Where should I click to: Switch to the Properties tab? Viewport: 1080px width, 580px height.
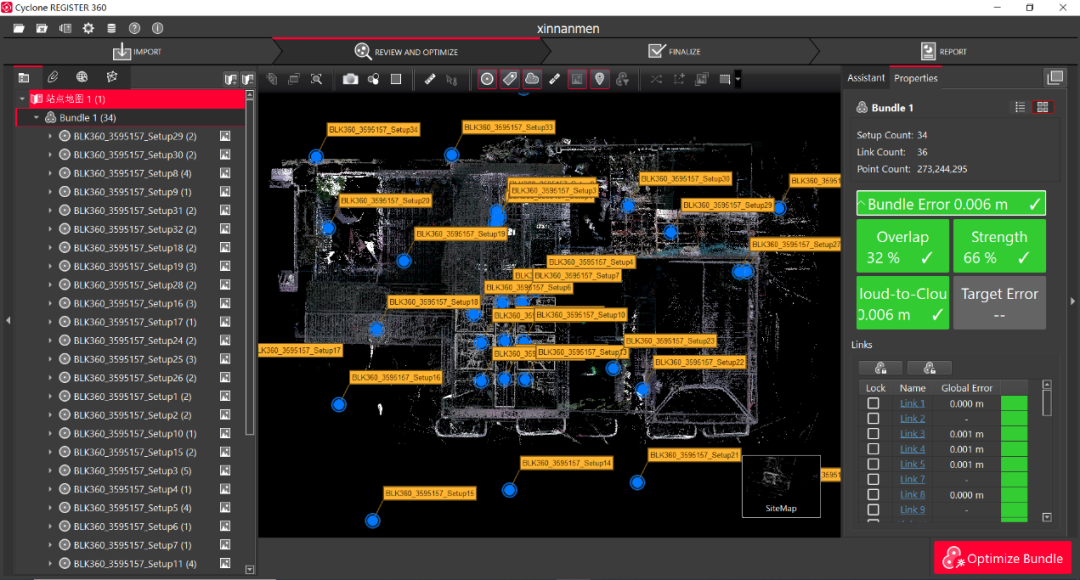pyautogui.click(x=915, y=78)
